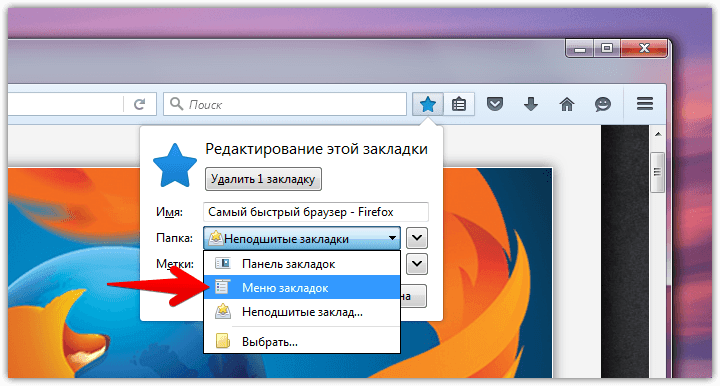This screenshot has height=386, width=720.
Task: Select Панель закладок from the list
Action: click(x=302, y=264)
